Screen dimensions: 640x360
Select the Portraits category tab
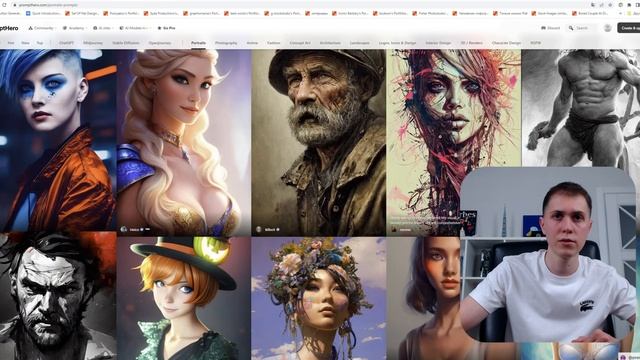click(x=198, y=43)
